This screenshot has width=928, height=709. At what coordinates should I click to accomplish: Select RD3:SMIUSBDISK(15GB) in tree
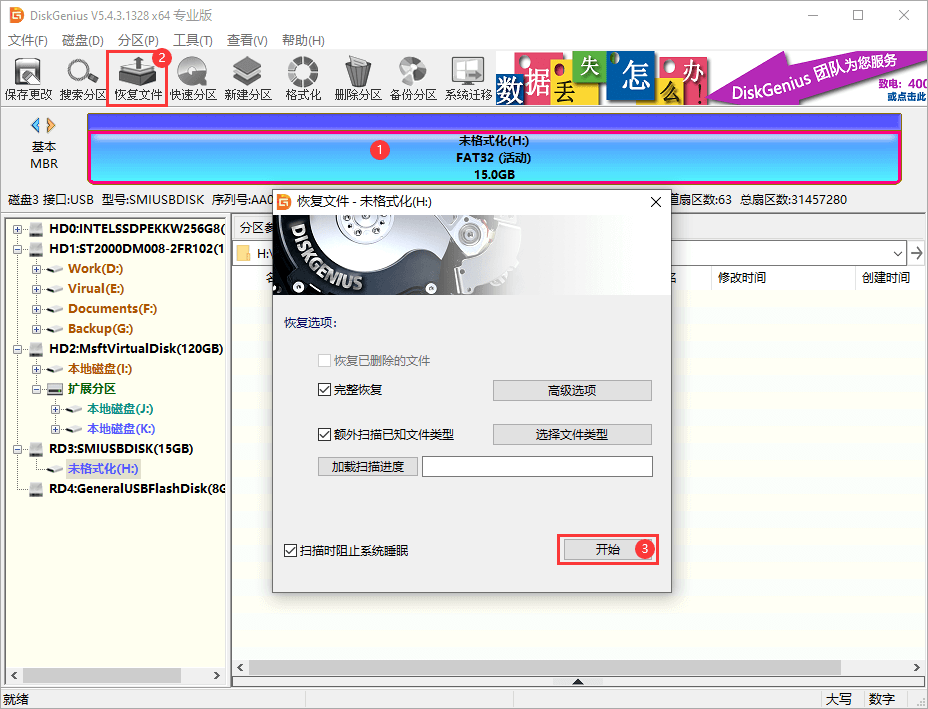coord(121,449)
